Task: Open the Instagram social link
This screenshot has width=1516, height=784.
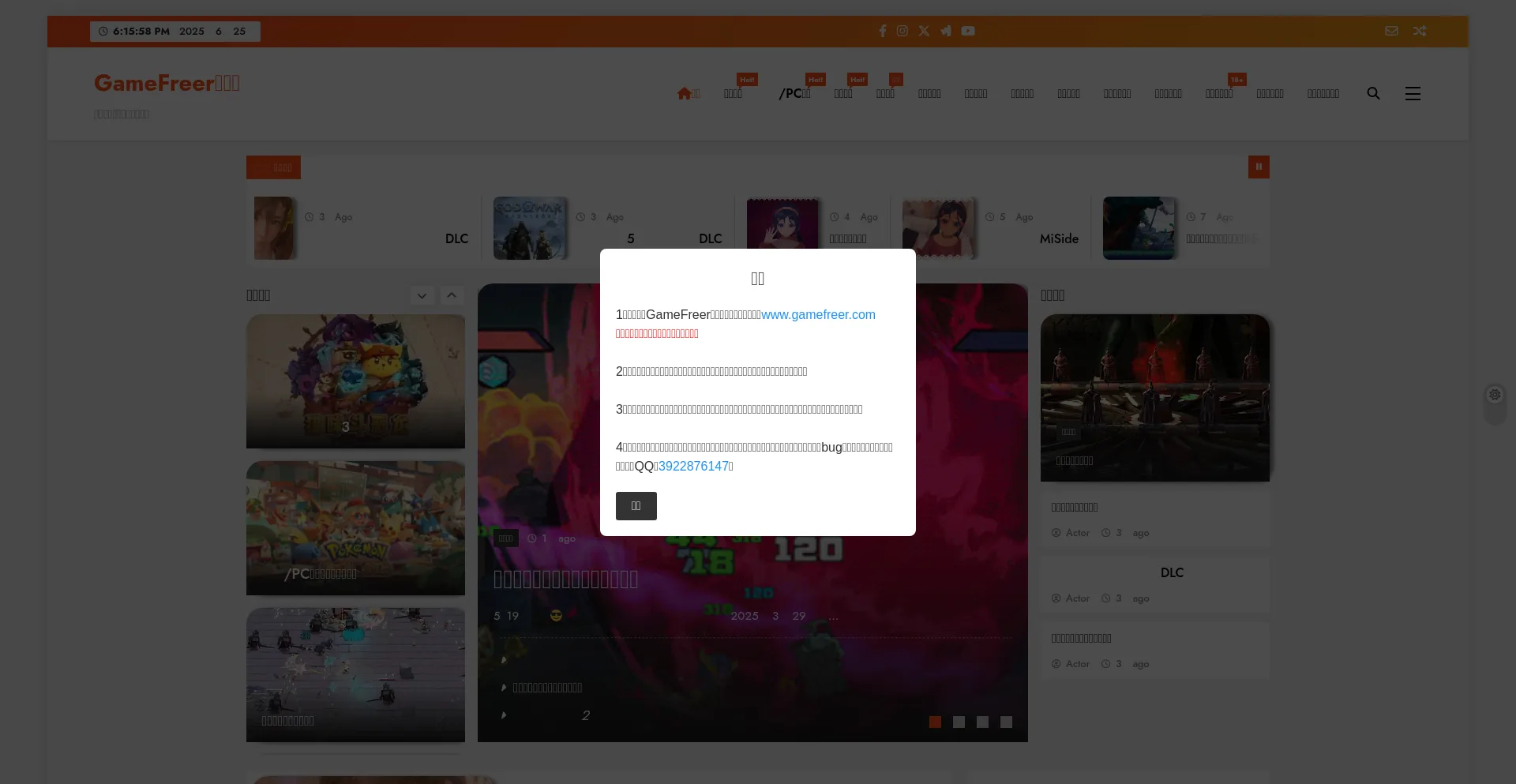Action: [902, 31]
